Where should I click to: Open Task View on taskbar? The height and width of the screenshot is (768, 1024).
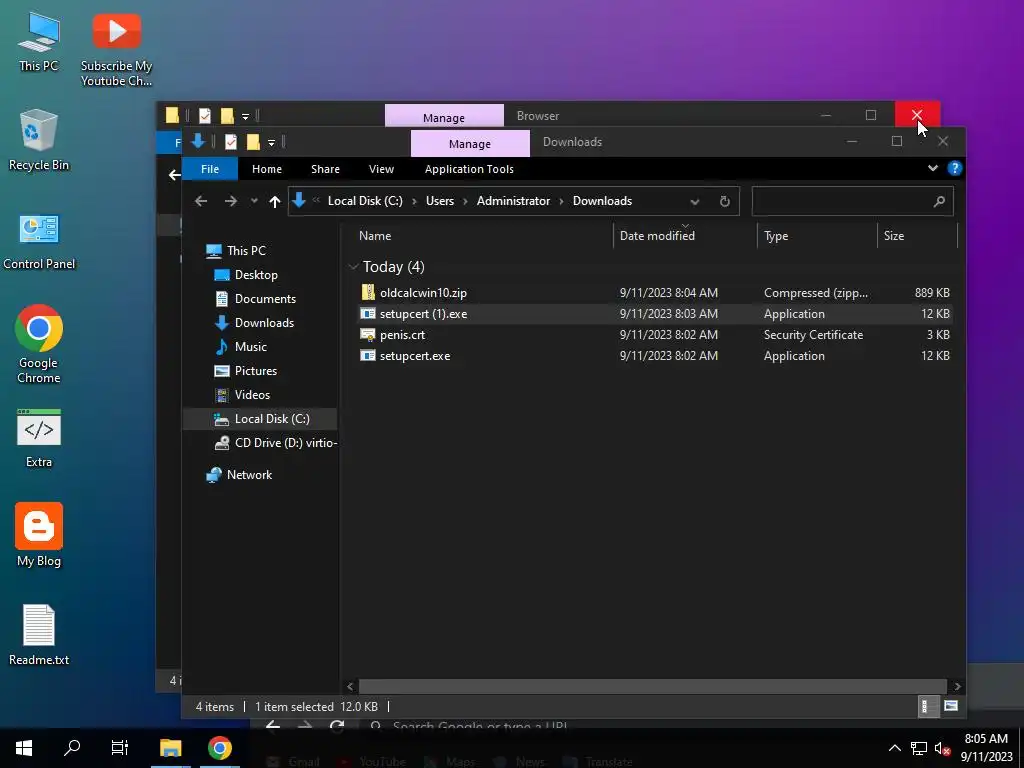pos(120,748)
